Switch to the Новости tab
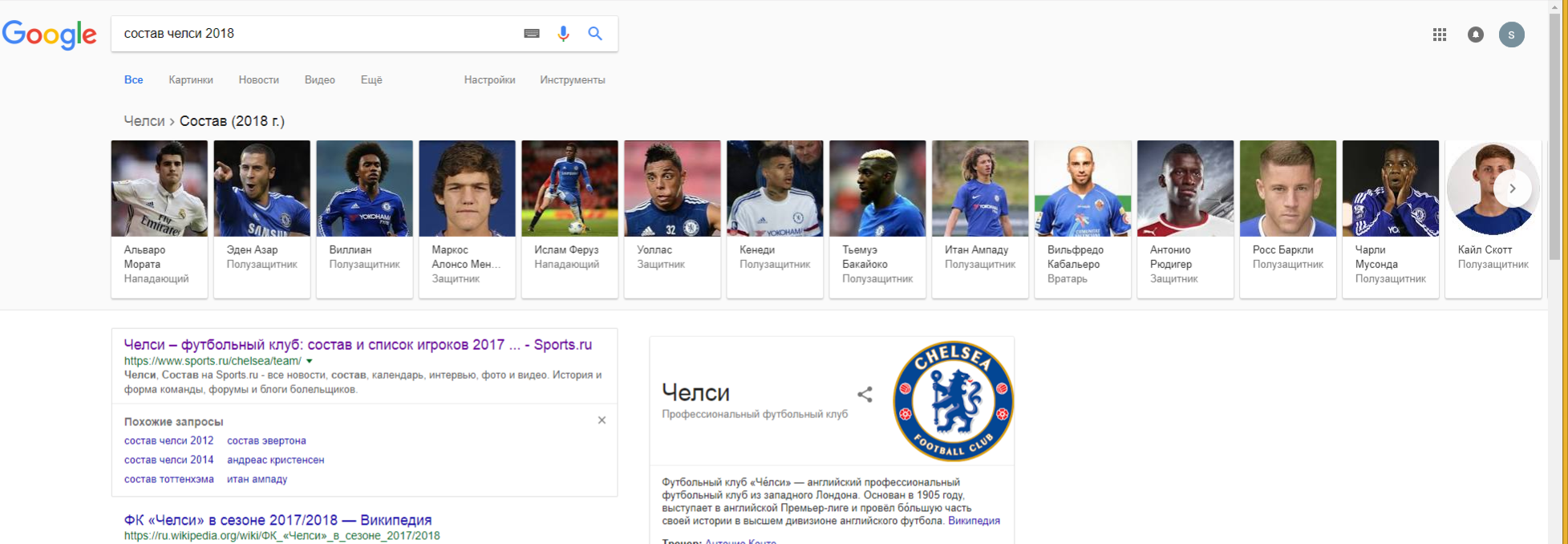The image size is (1568, 544). pos(259,79)
